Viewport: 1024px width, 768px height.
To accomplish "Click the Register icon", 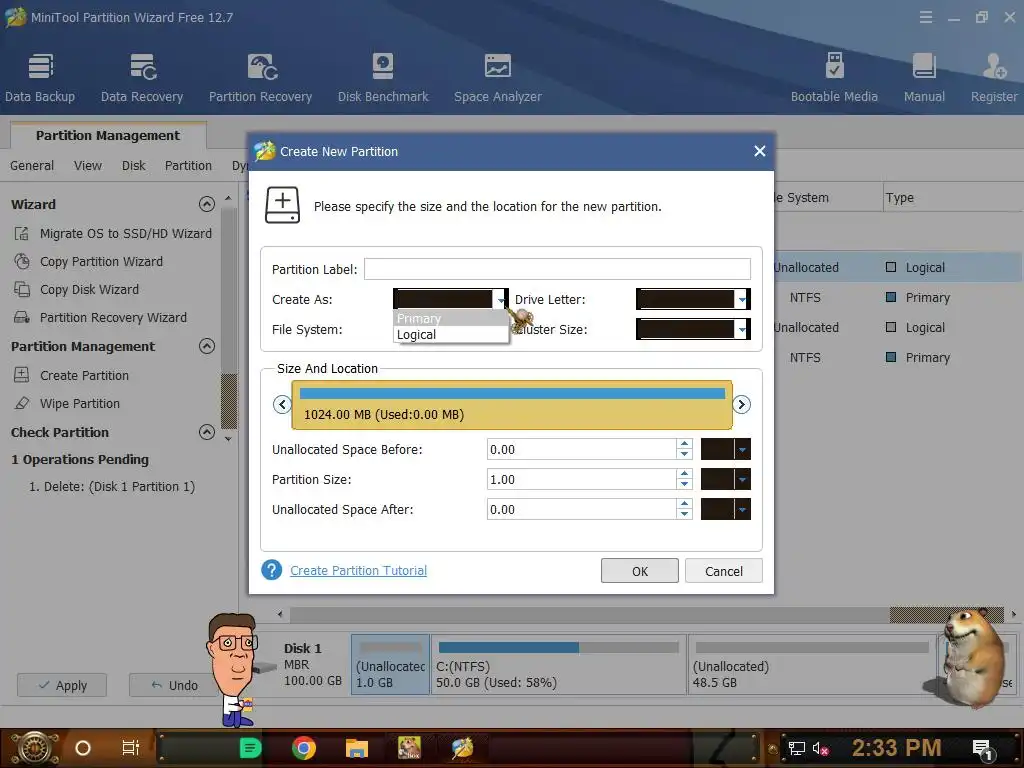I will coord(994,78).
